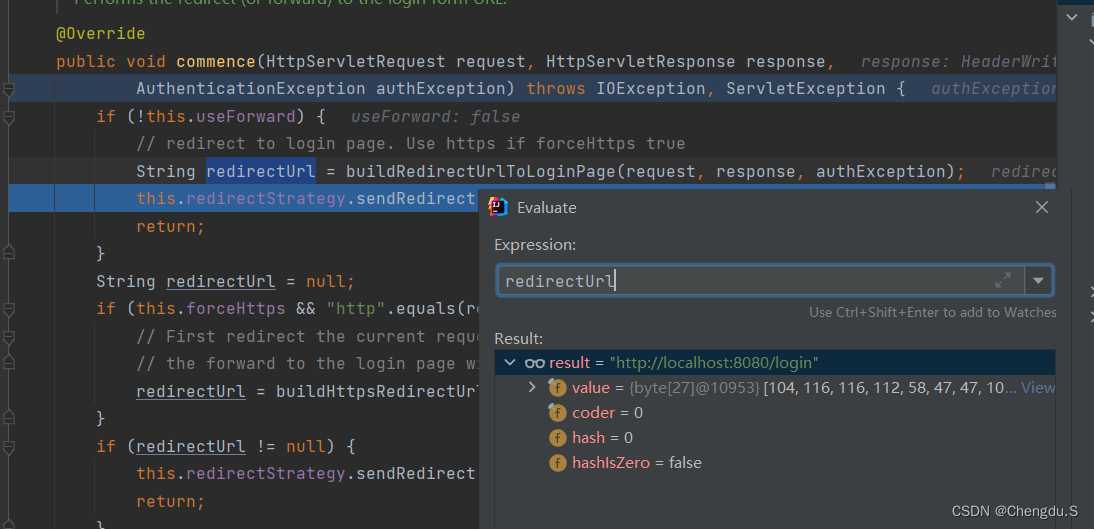The width and height of the screenshot is (1094, 529).
Task: Click the commence method name
Action: point(216,61)
